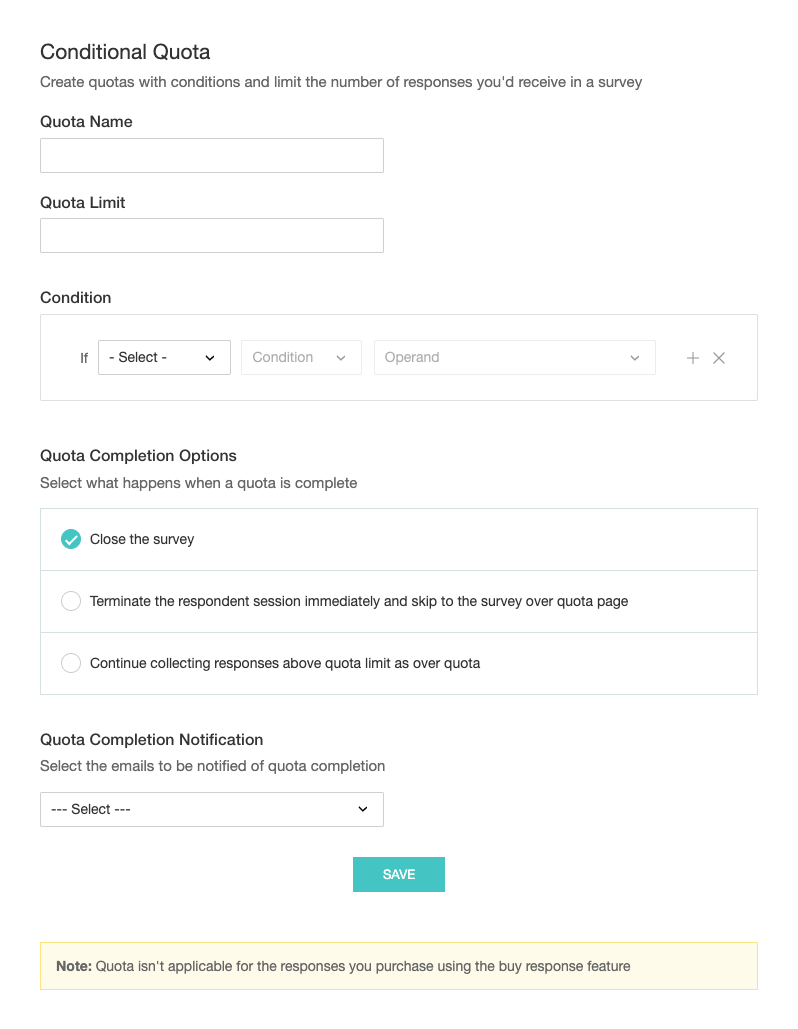The width and height of the screenshot is (798, 1029).
Task: Focus the Quota Name text field
Action: 211,155
